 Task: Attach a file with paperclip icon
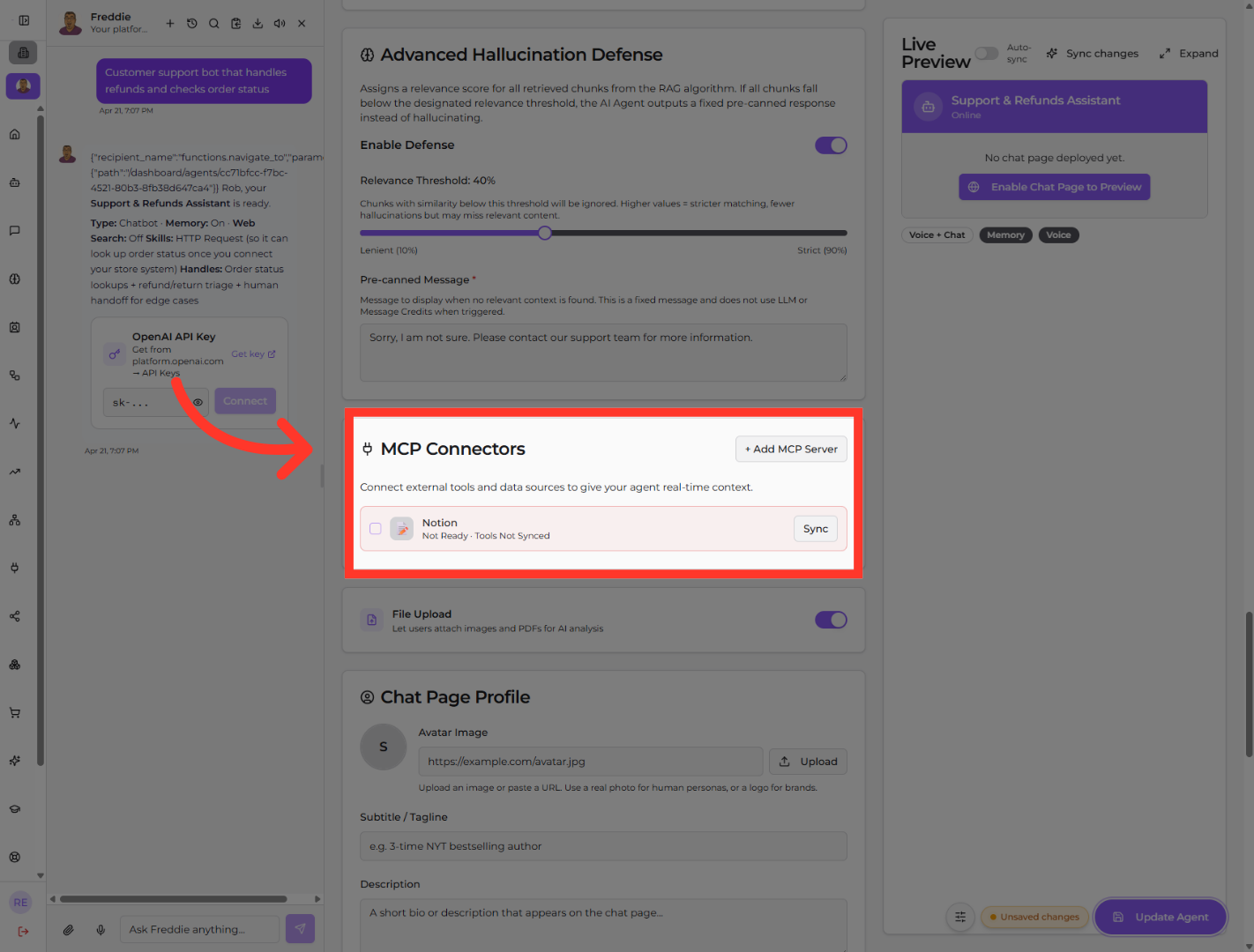tap(69, 929)
